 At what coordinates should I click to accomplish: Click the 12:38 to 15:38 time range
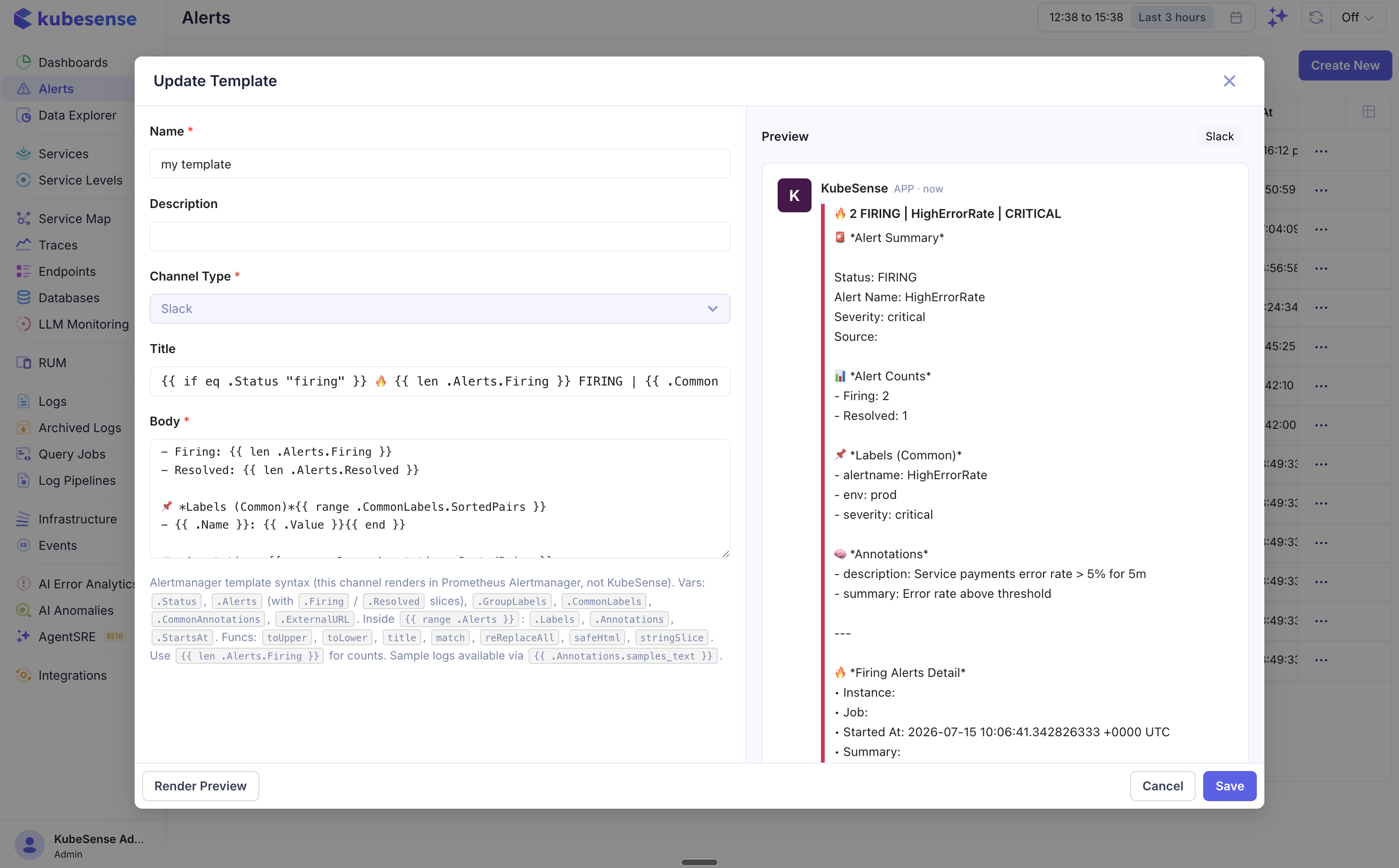click(1085, 17)
